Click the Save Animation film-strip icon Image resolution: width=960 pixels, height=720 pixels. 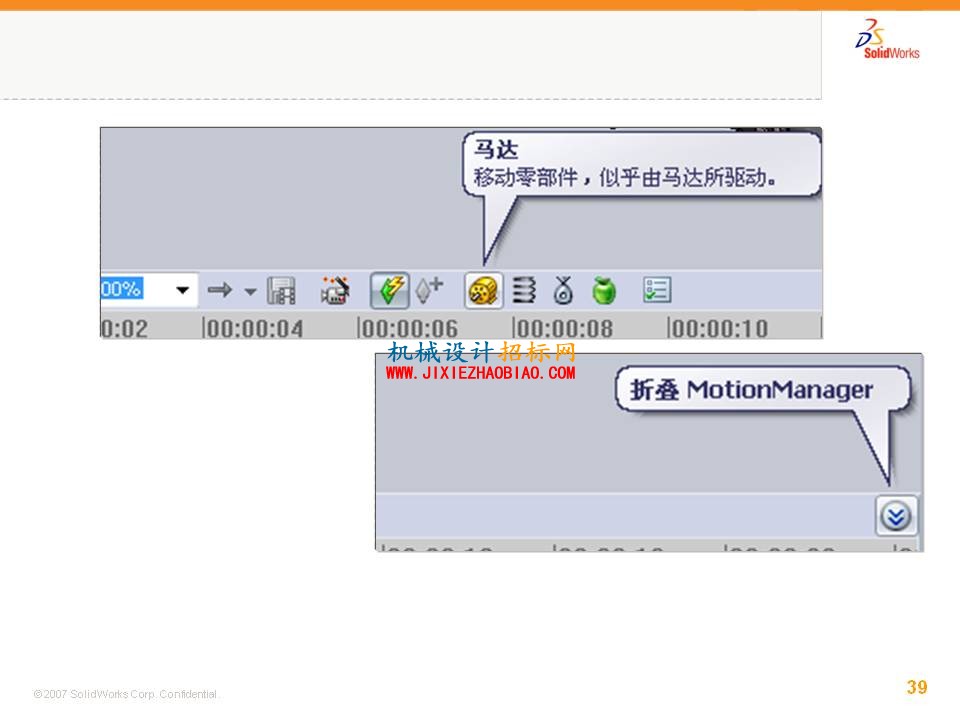coord(281,290)
